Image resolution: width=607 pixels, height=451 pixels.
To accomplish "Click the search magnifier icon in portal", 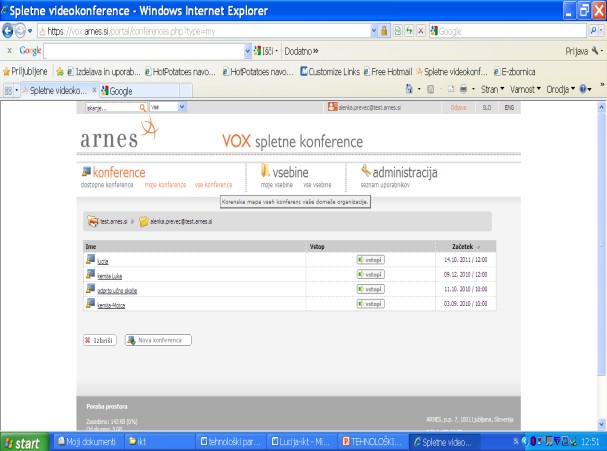I will pyautogui.click(x=142, y=106).
